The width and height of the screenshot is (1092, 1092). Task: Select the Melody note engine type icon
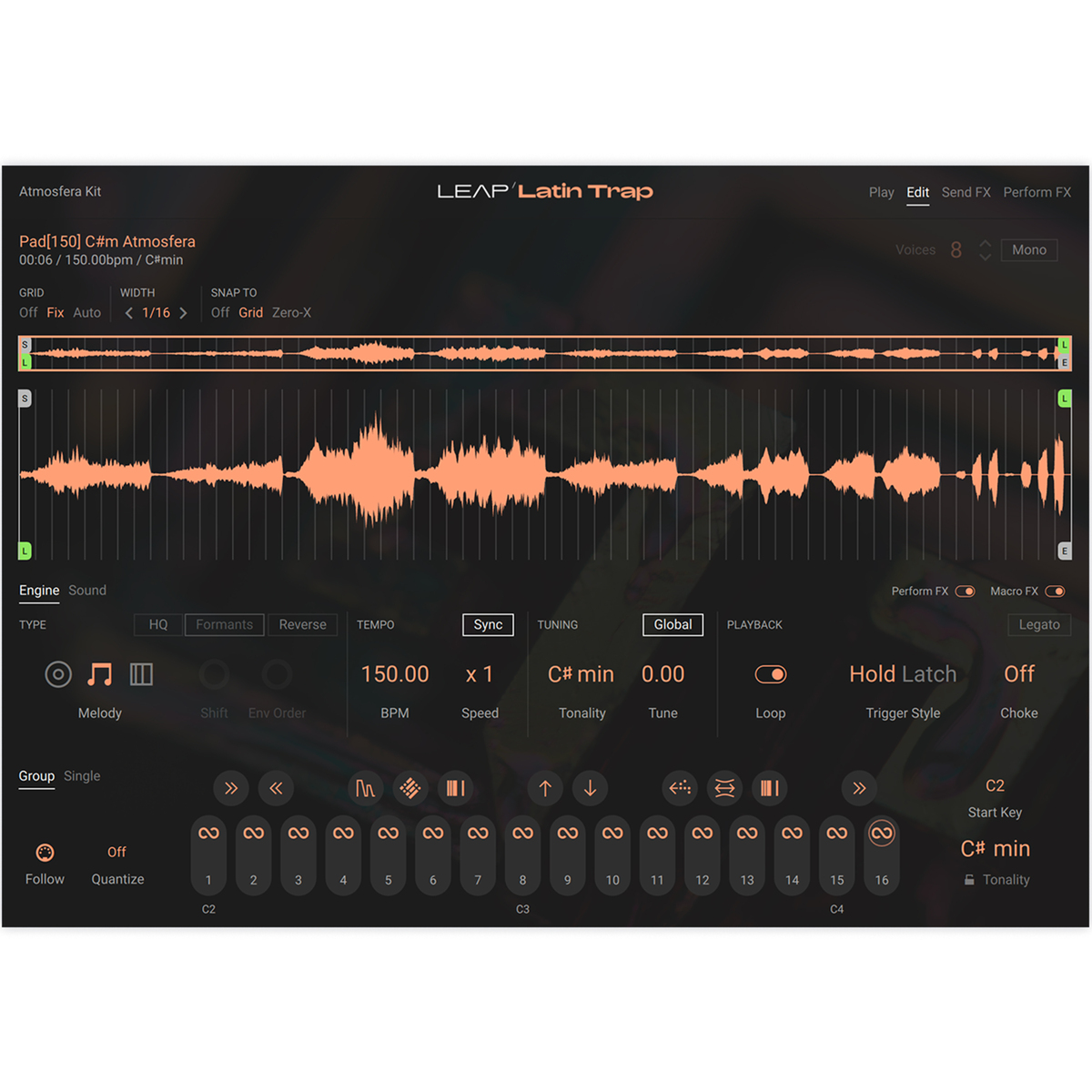coord(100,673)
